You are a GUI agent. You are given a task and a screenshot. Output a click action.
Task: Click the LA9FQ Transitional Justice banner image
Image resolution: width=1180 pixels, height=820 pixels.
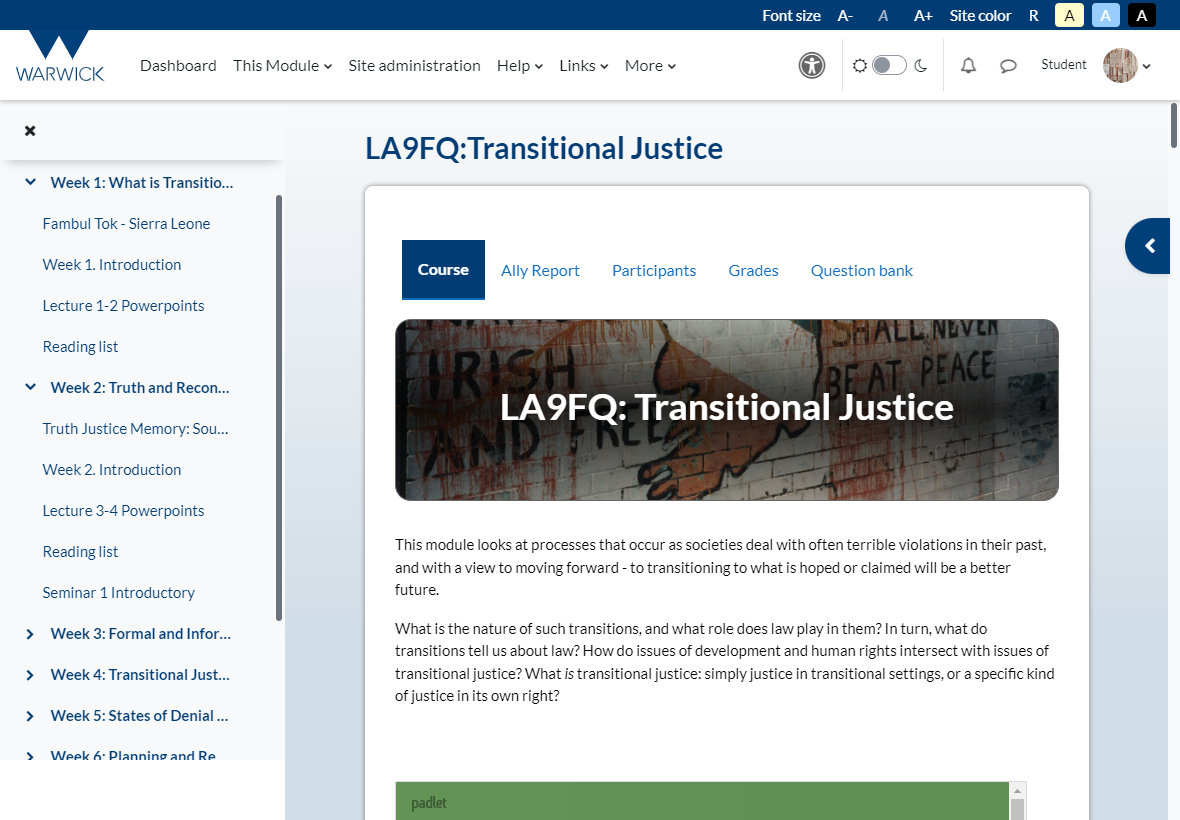726,410
